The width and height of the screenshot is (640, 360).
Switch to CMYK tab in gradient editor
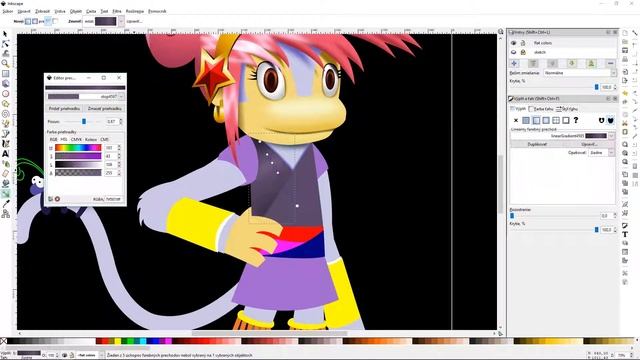coord(76,140)
